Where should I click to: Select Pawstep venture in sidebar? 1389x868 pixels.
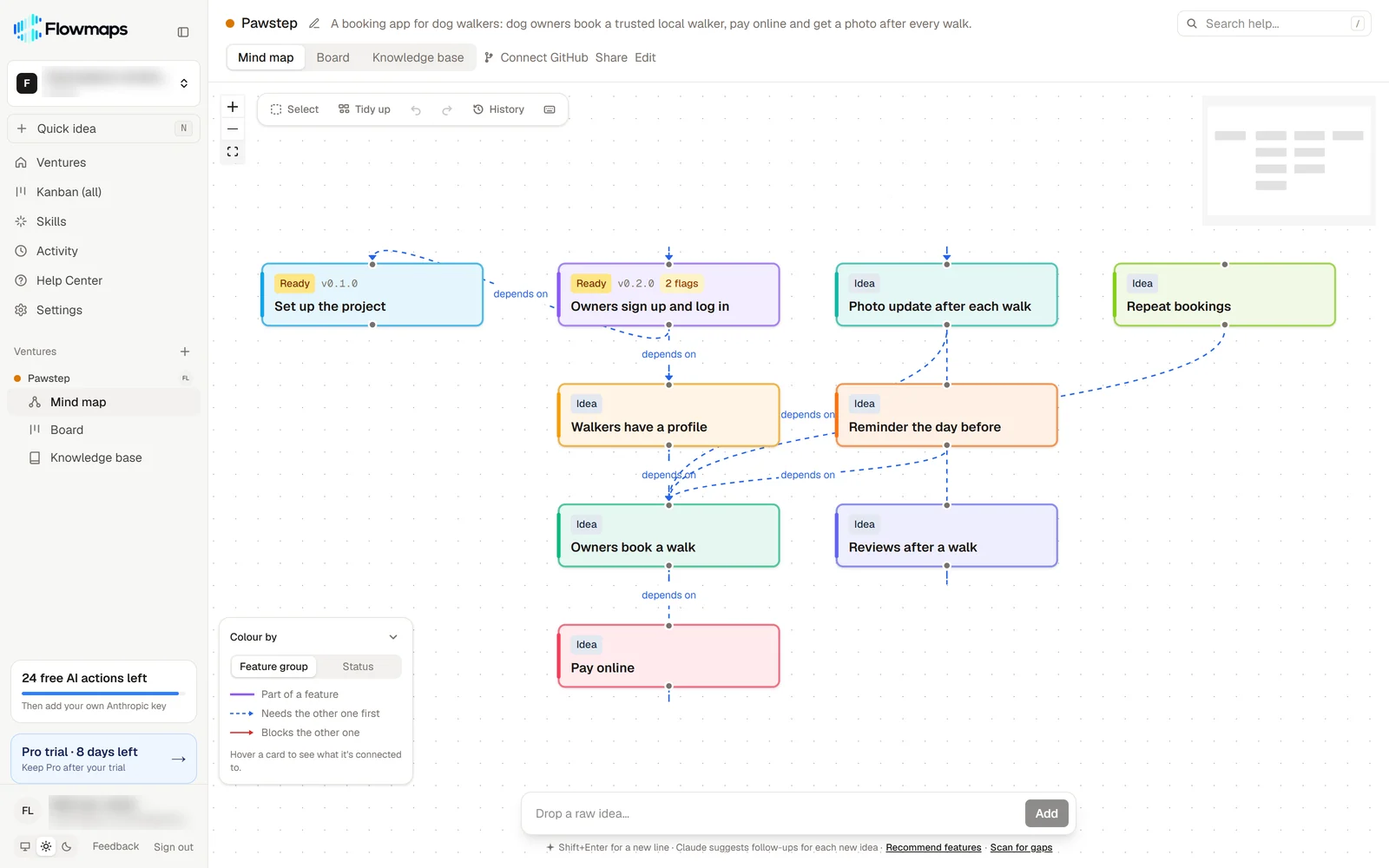[x=103, y=378]
